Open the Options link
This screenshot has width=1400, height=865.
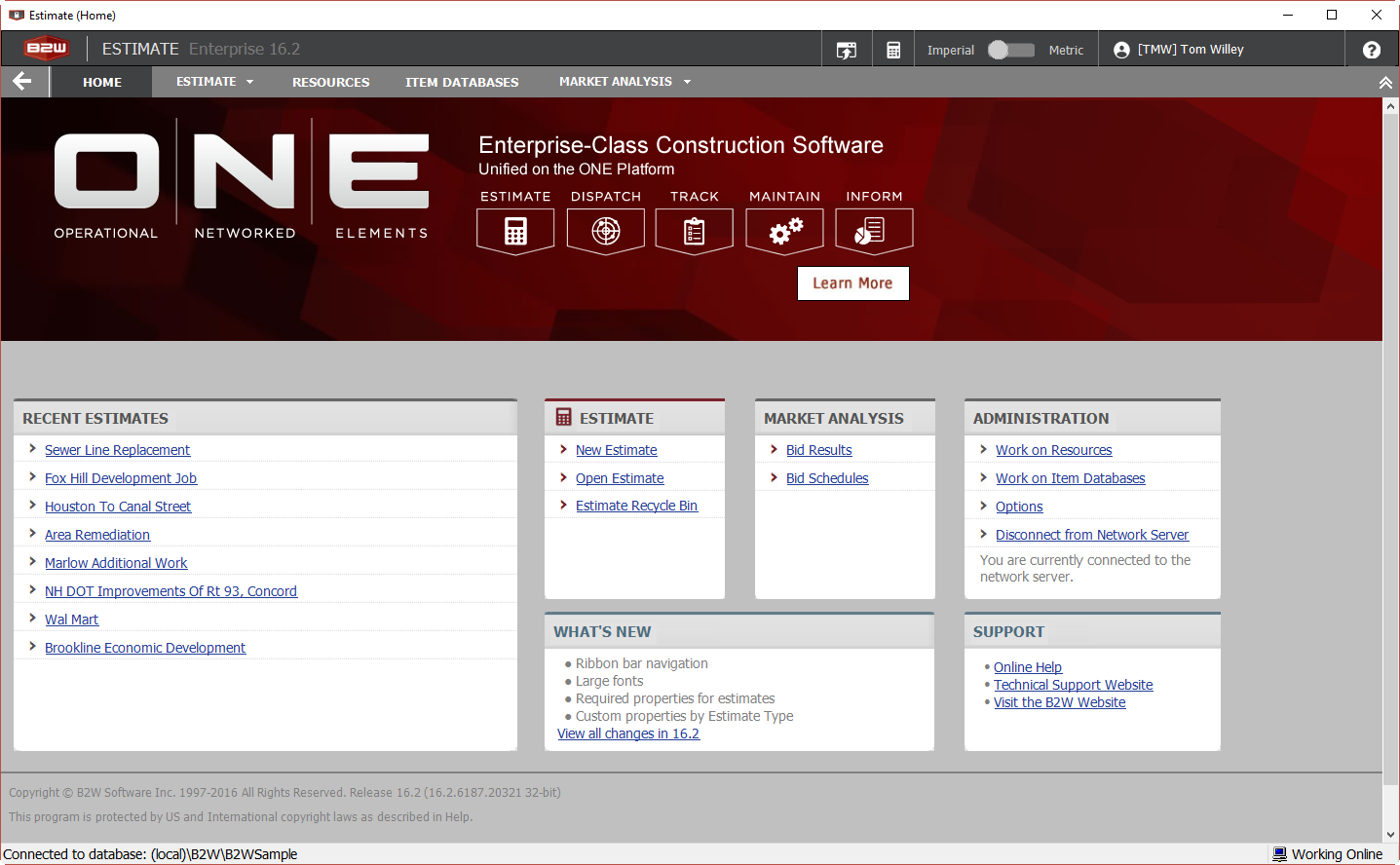pos(1019,507)
